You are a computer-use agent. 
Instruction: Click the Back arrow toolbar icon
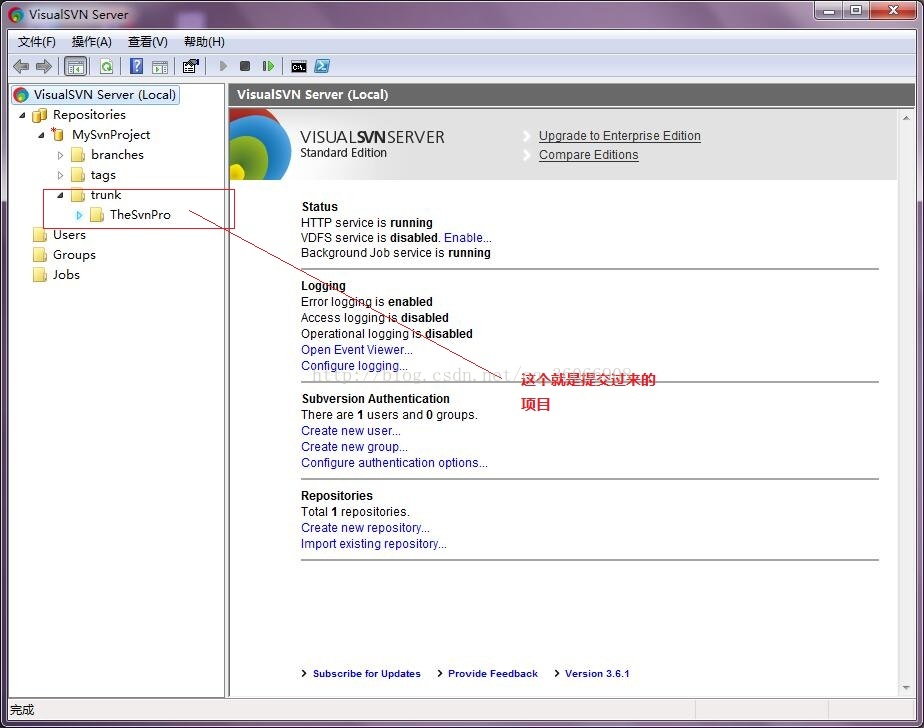pyautogui.click(x=21, y=66)
